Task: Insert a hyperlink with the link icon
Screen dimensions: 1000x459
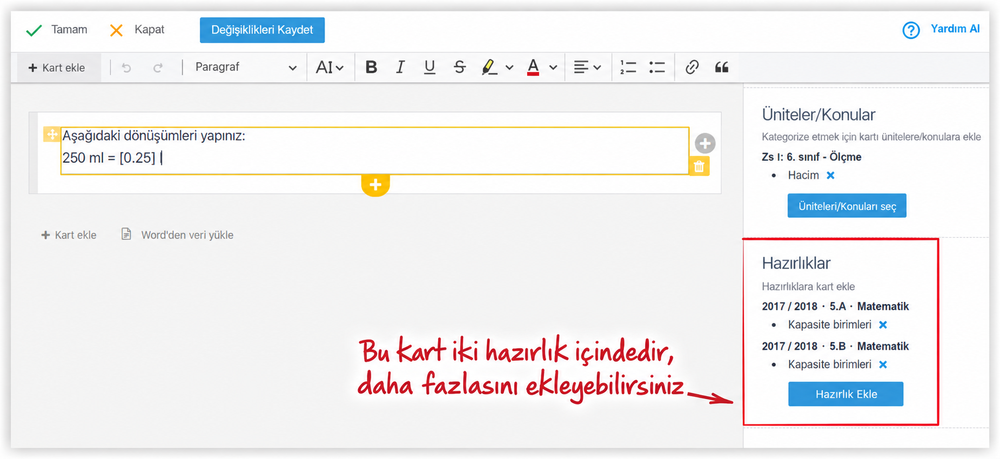Action: tap(692, 67)
